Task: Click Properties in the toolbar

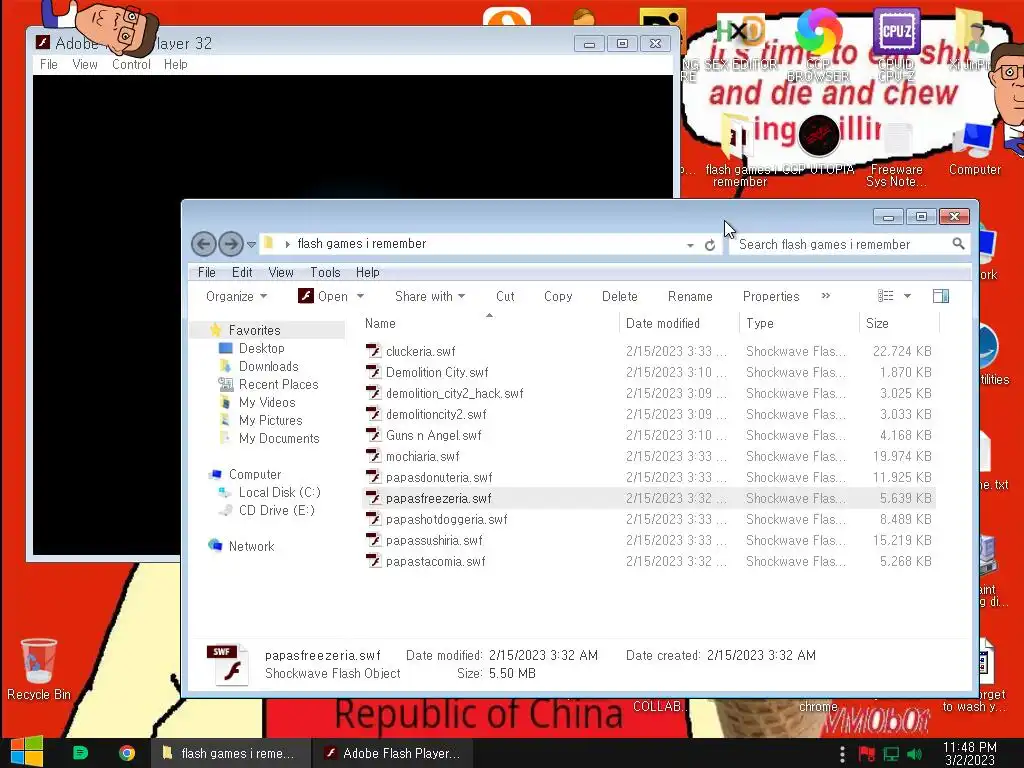Action: click(x=771, y=296)
